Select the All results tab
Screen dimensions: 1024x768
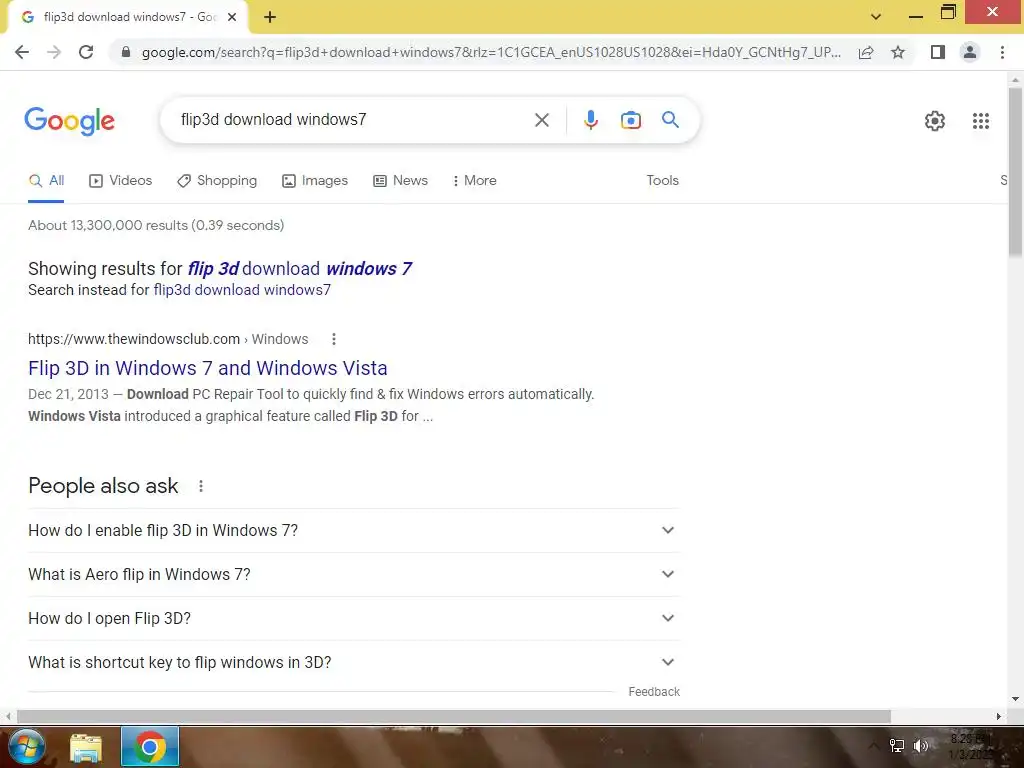click(46, 181)
